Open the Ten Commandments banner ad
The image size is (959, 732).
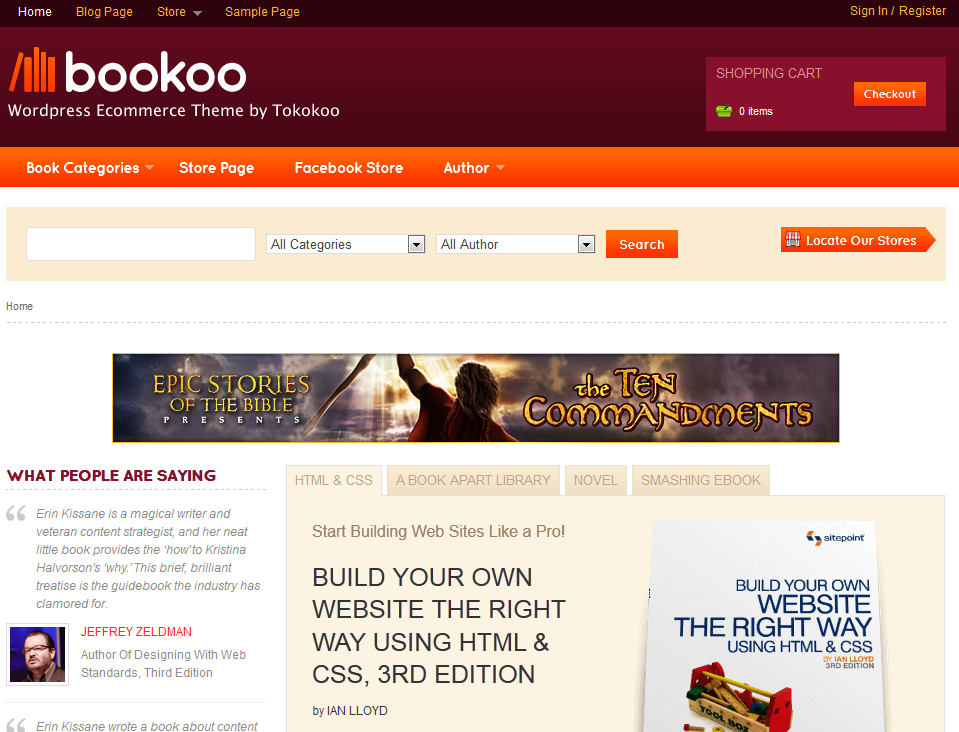coord(476,398)
